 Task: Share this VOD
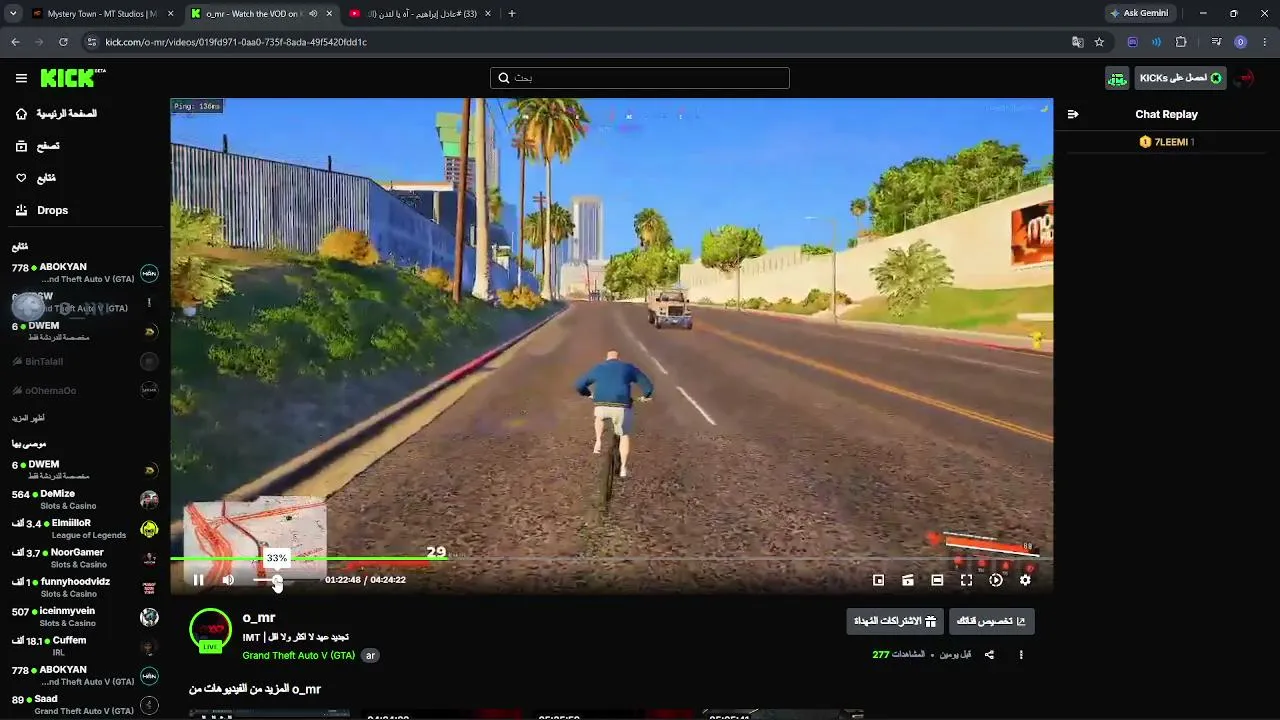[x=989, y=655]
